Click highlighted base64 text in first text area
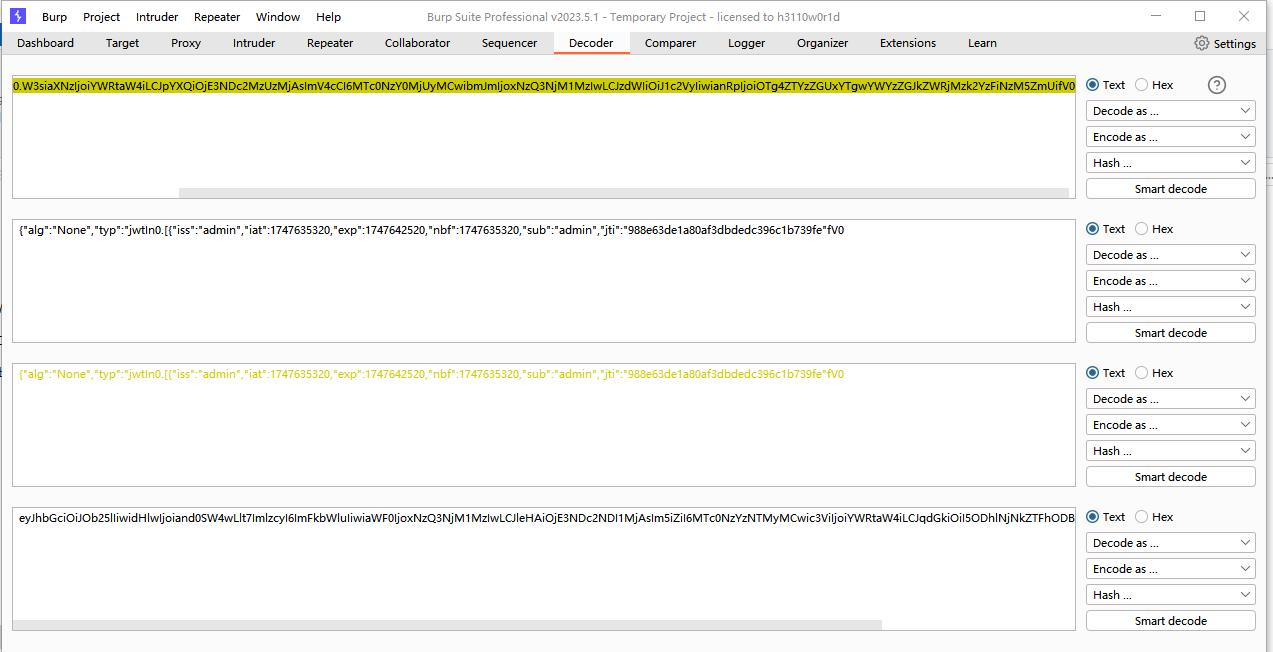This screenshot has height=652, width=1273. pos(544,85)
